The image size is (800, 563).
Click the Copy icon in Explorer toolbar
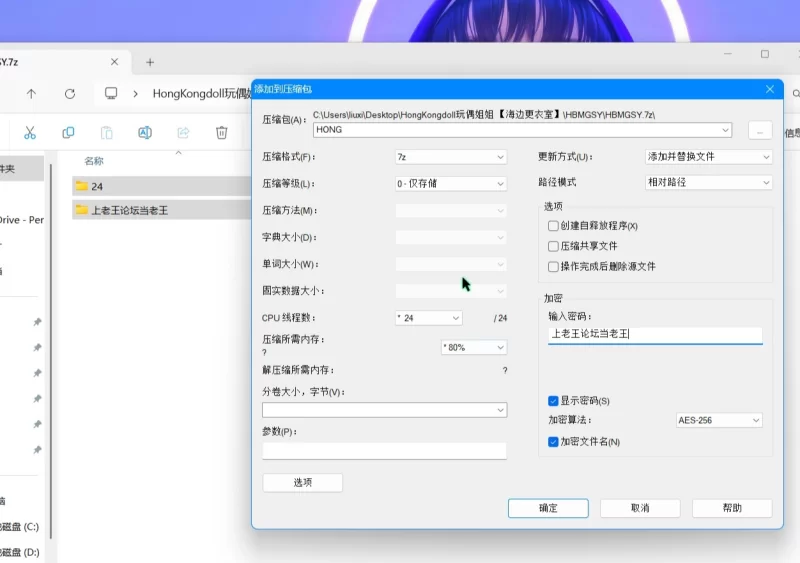[x=68, y=133]
